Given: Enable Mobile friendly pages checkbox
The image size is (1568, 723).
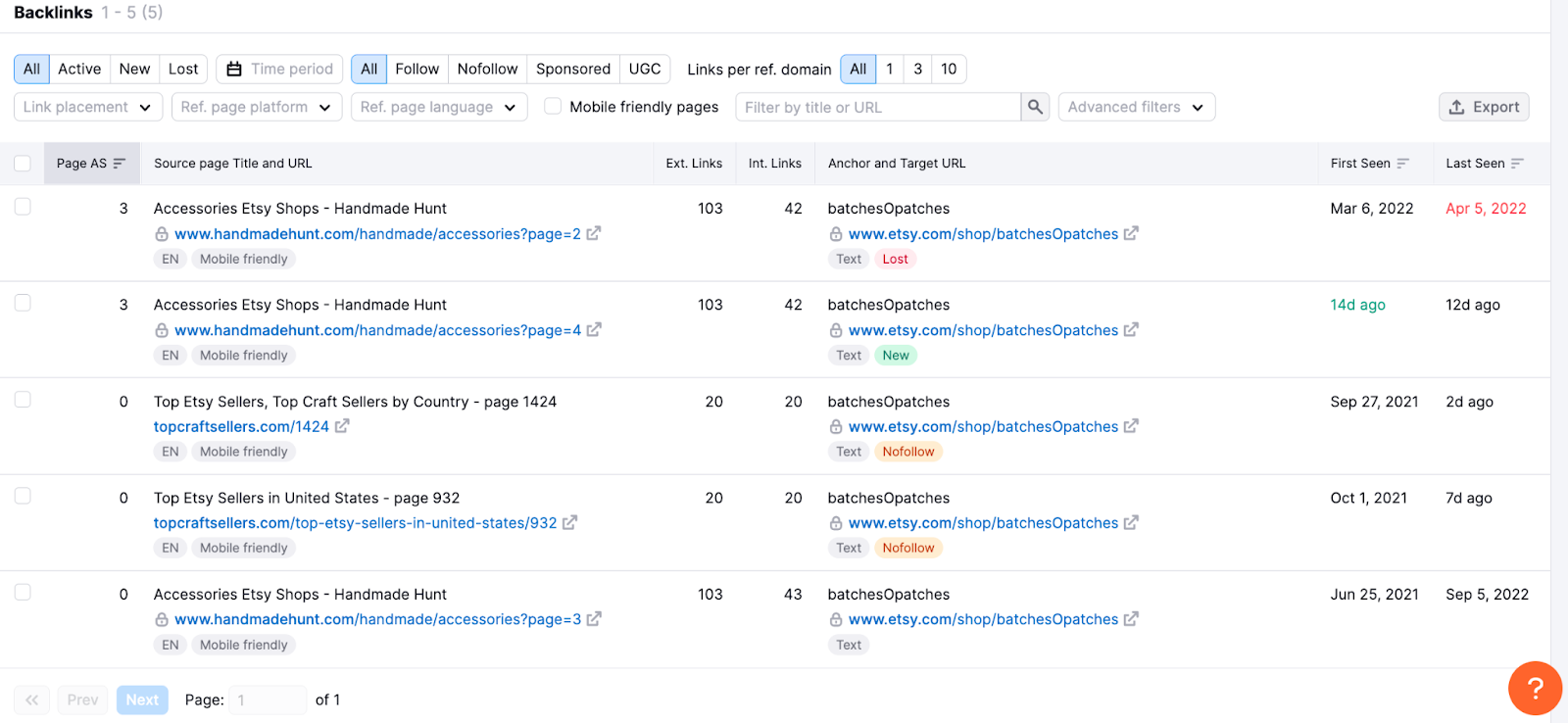Looking at the screenshot, I should pos(553,106).
